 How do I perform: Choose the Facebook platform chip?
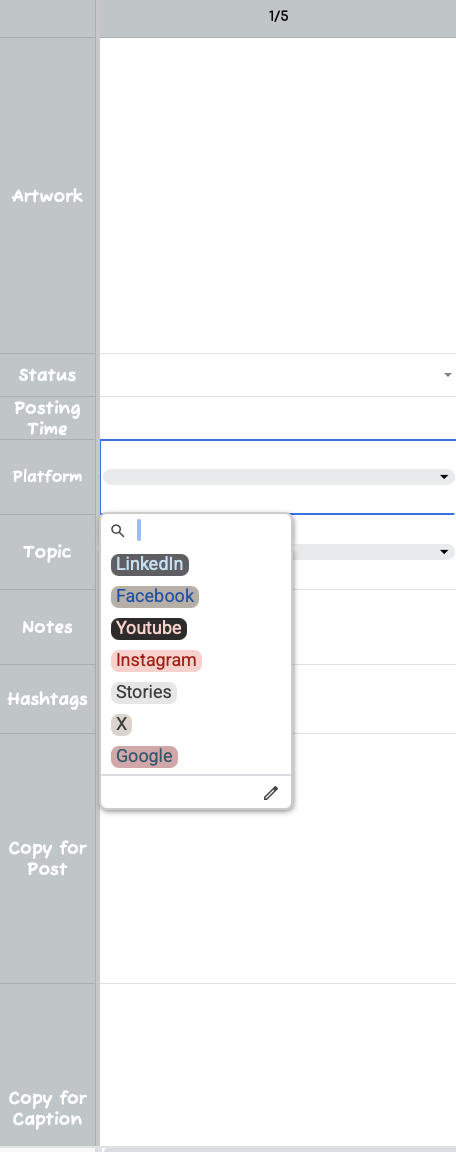[x=155, y=596]
